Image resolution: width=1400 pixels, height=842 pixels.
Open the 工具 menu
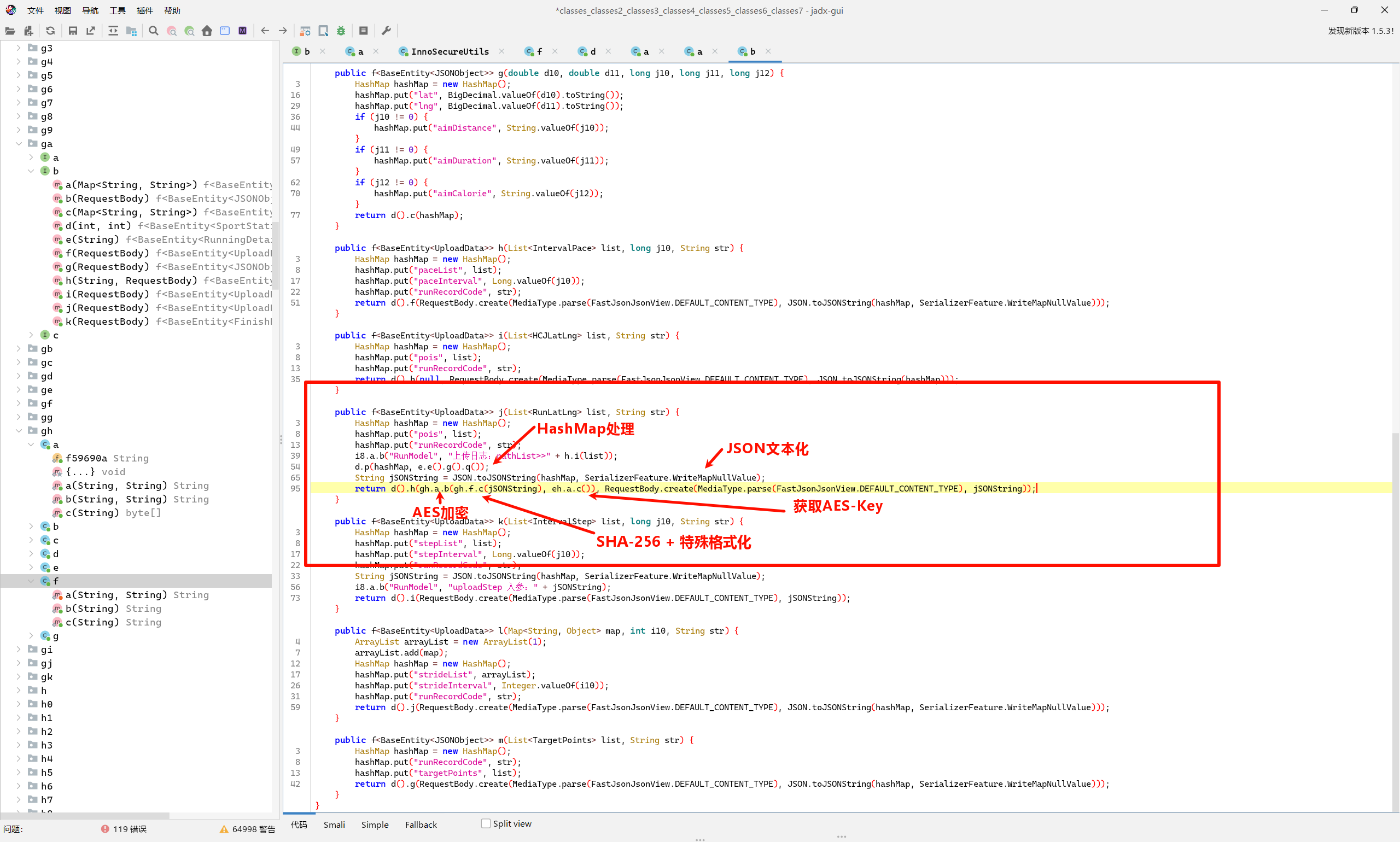click(x=117, y=10)
